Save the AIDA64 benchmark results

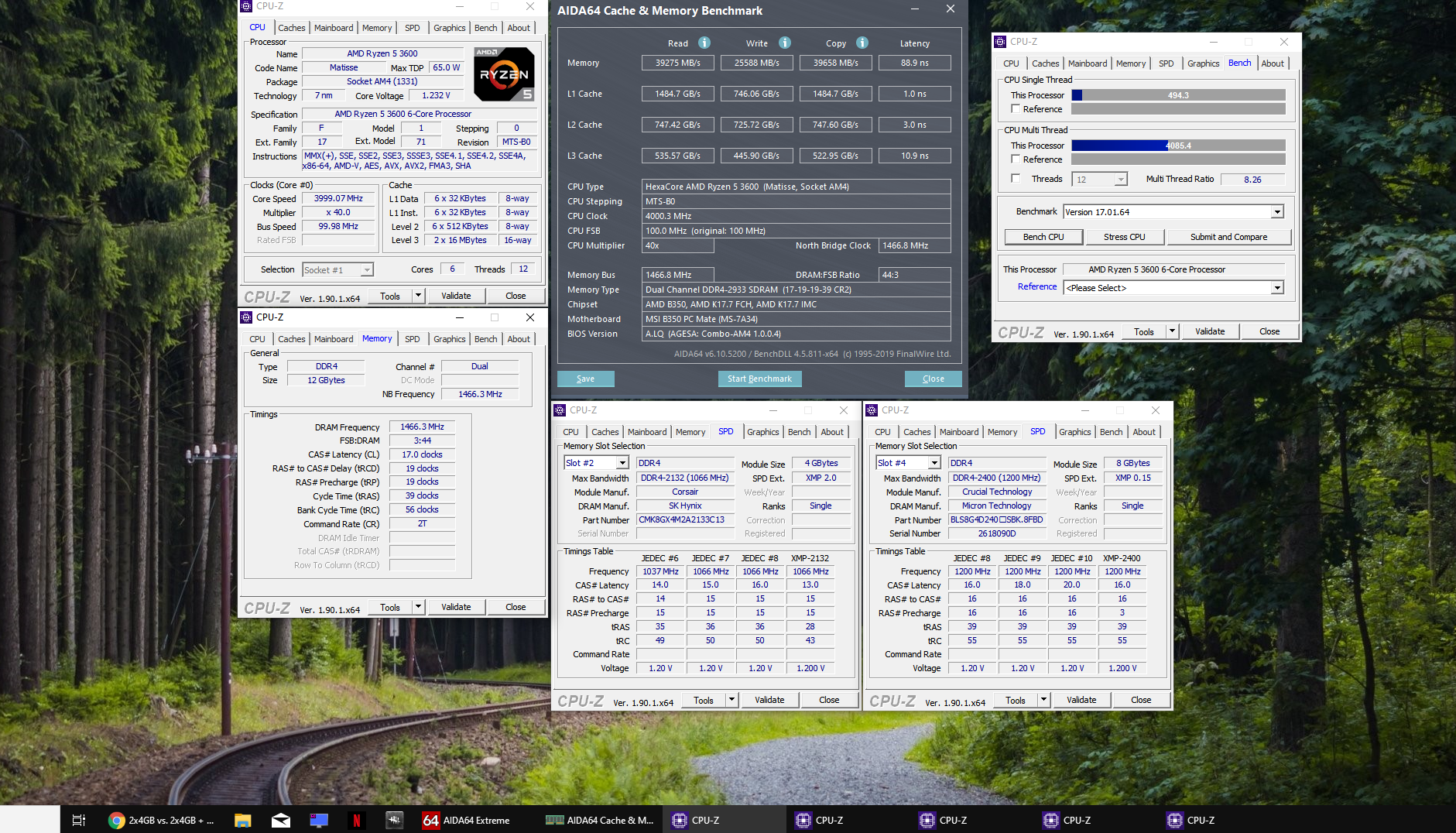tap(586, 379)
